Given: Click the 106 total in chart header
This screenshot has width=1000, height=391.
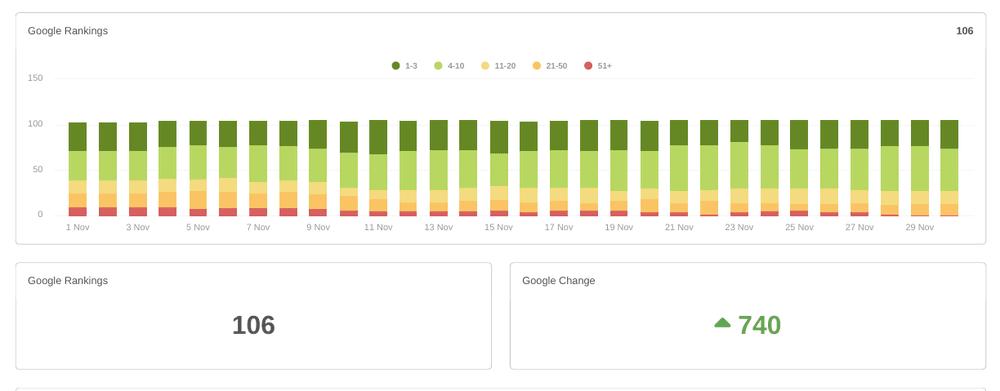Looking at the screenshot, I should point(964,31).
